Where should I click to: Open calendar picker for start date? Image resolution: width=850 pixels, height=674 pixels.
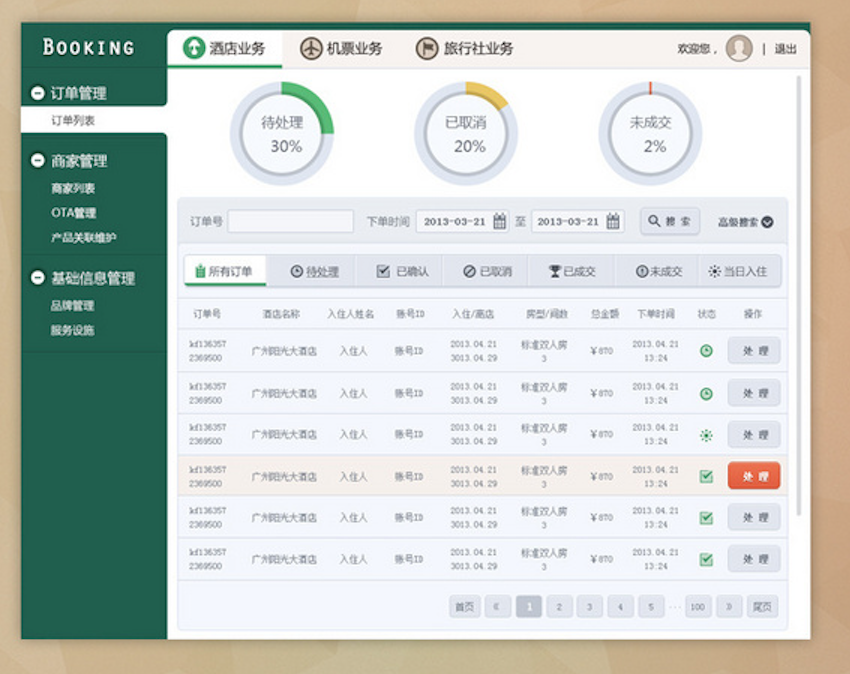pos(499,221)
